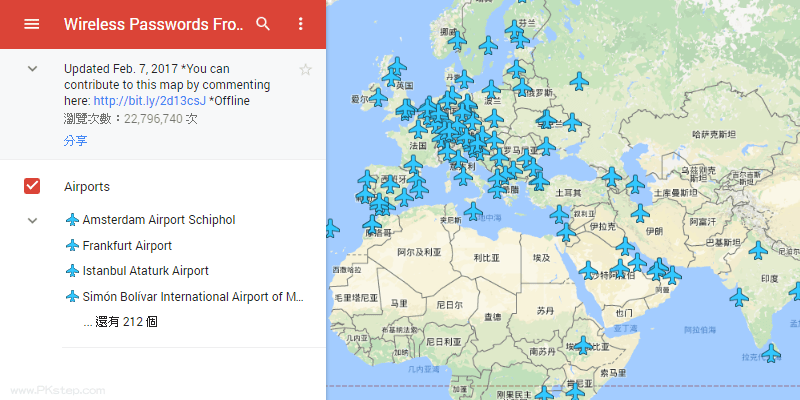Expand the '... 還有 212 個' remaining items

tap(120, 322)
